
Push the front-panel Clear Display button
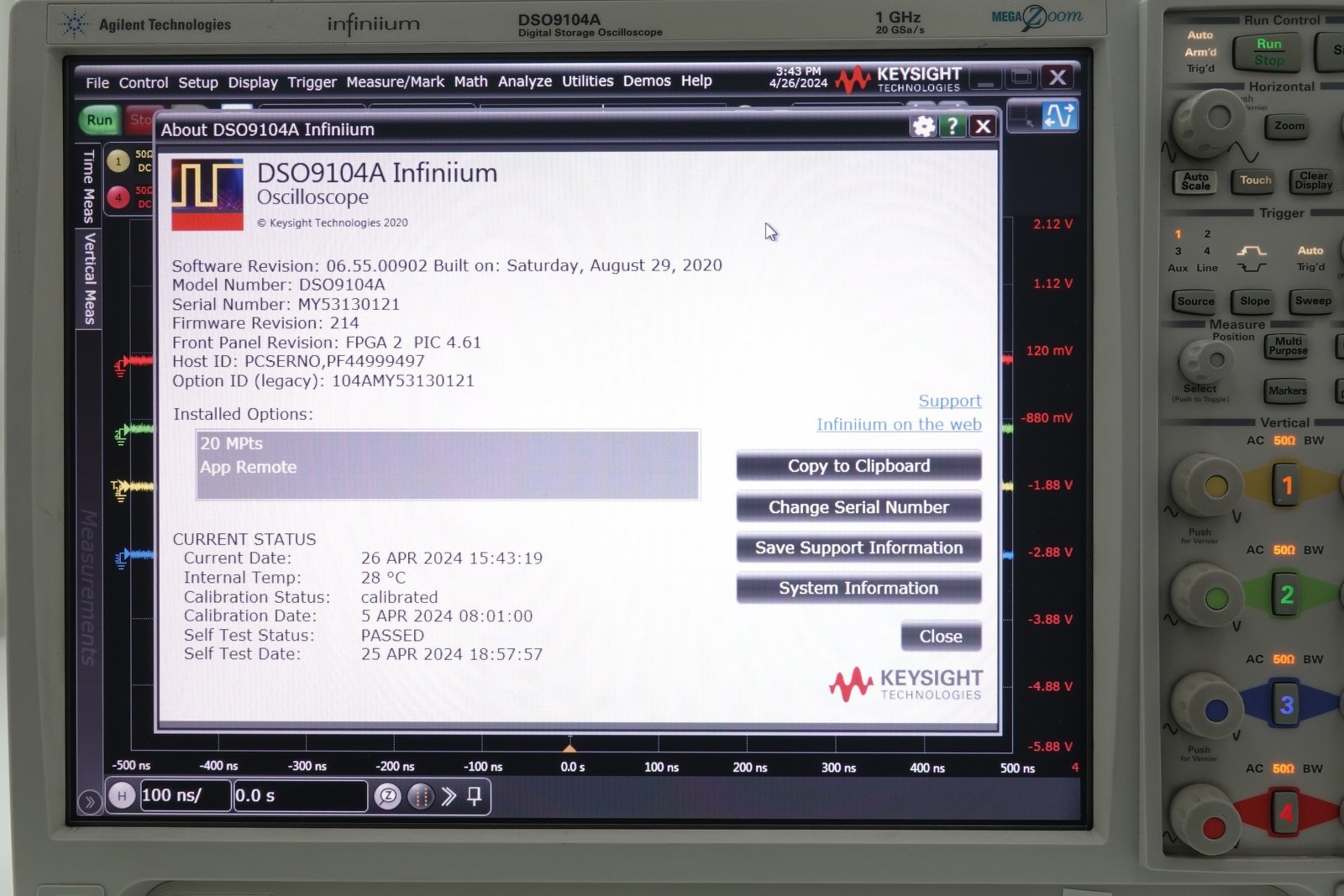coord(1313,181)
